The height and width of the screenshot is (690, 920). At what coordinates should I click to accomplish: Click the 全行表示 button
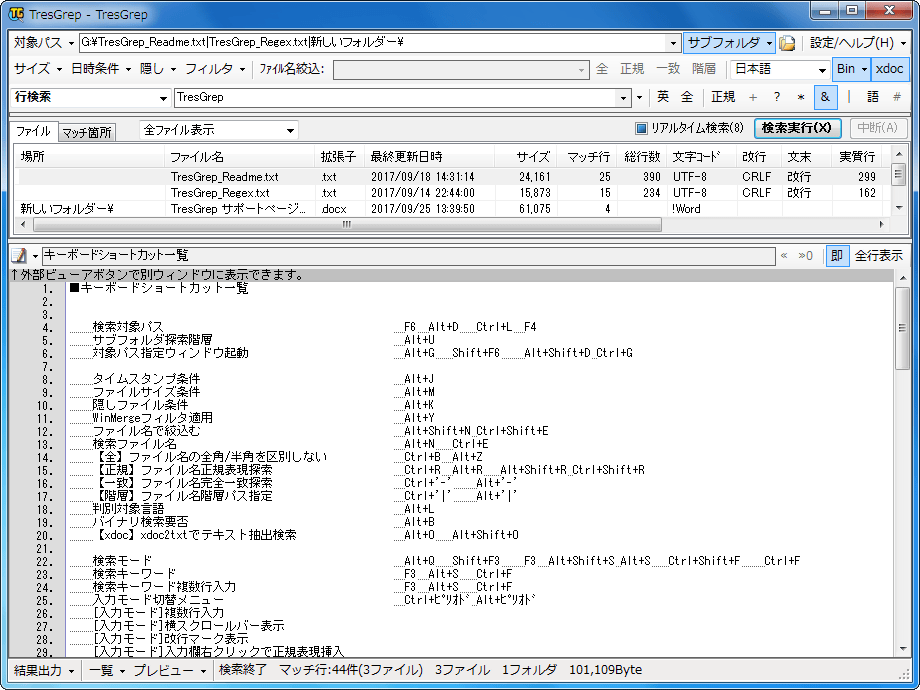(879, 256)
